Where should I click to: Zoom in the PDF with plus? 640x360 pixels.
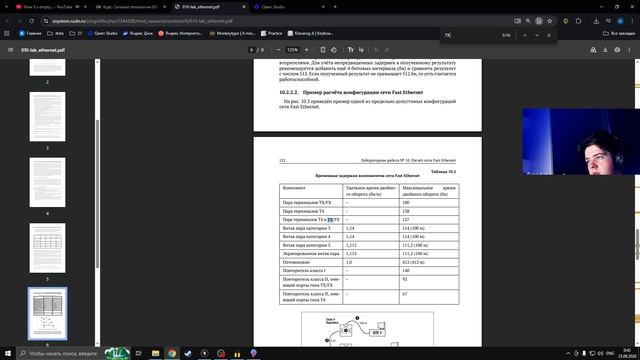point(307,50)
